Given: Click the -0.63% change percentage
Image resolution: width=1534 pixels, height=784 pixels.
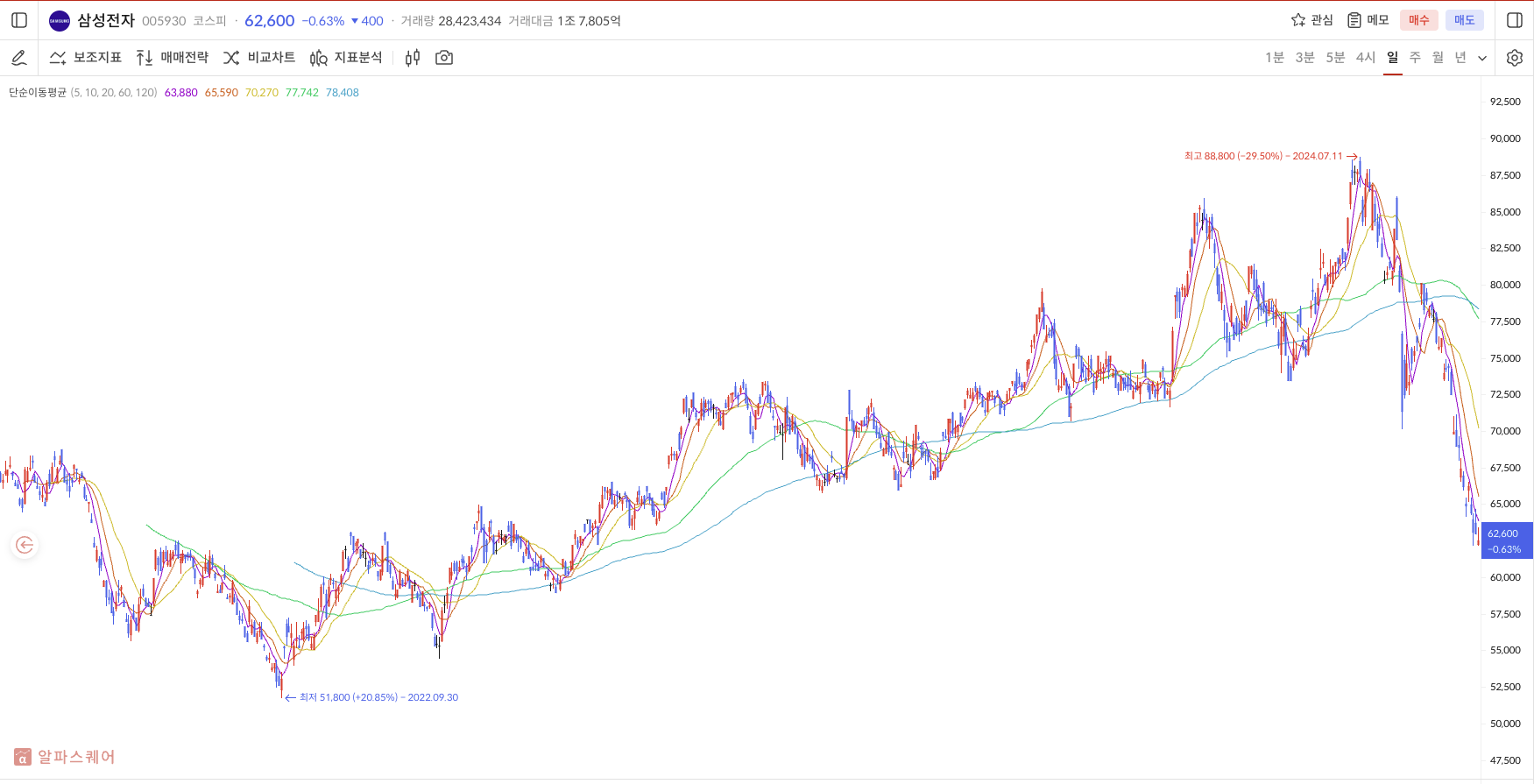Looking at the screenshot, I should tap(323, 20).
